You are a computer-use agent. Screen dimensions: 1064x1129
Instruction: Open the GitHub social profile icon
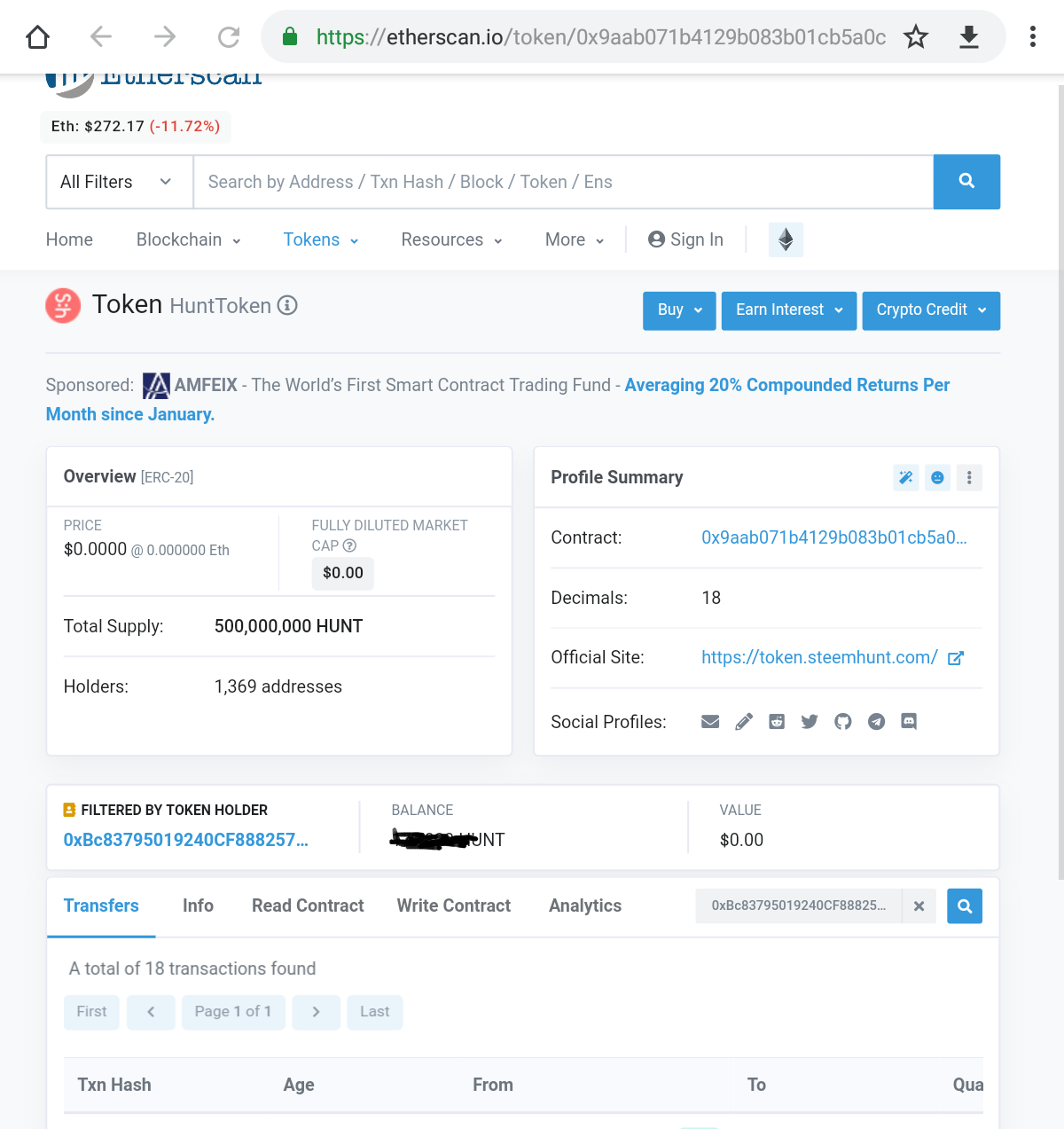[x=843, y=722]
